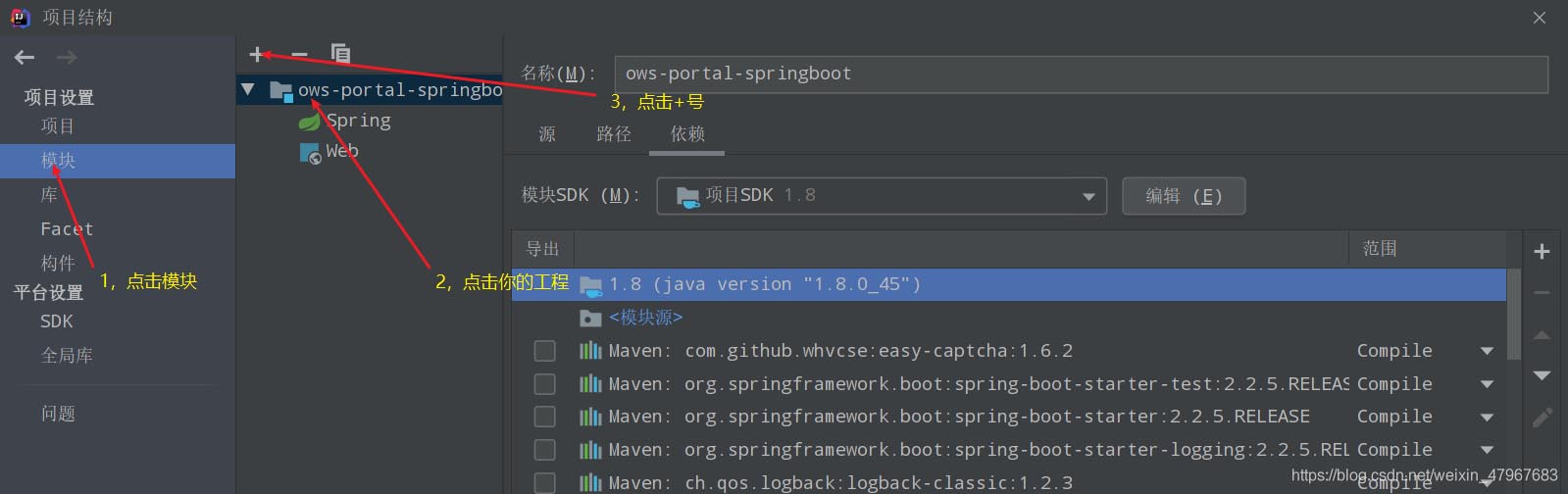Enable export for spring-boot-starter-logging dependency

click(x=544, y=450)
